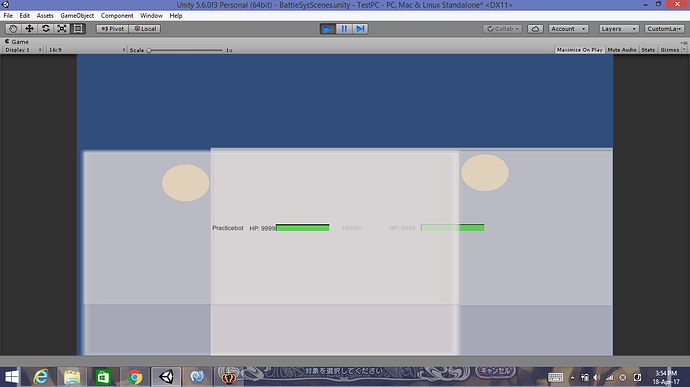
Task: Toggle Maximize On Play
Action: coord(580,50)
